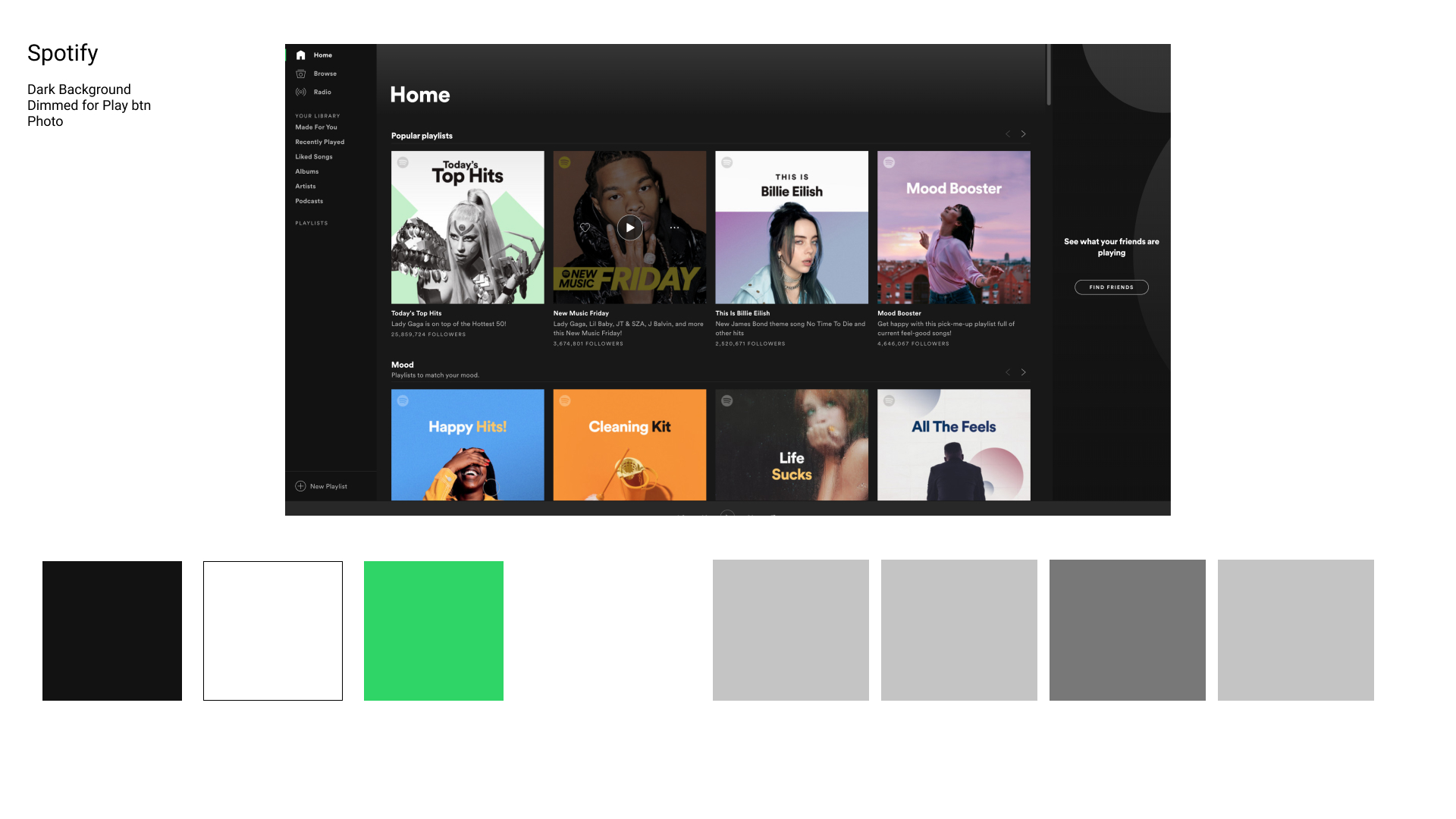Open Mood Booster cover thumbnail

coord(954,227)
